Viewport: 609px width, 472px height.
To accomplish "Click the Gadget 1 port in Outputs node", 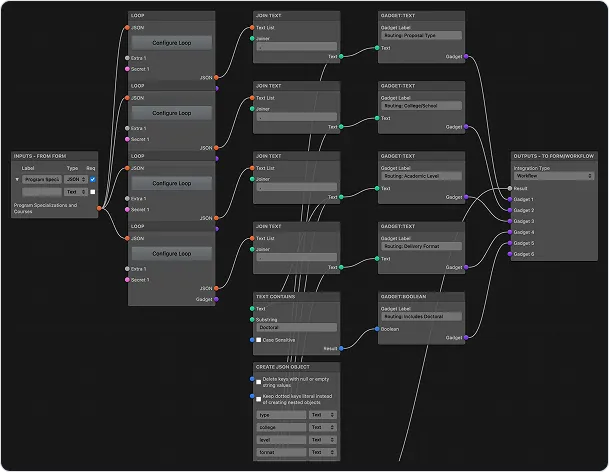I will click(x=510, y=199).
